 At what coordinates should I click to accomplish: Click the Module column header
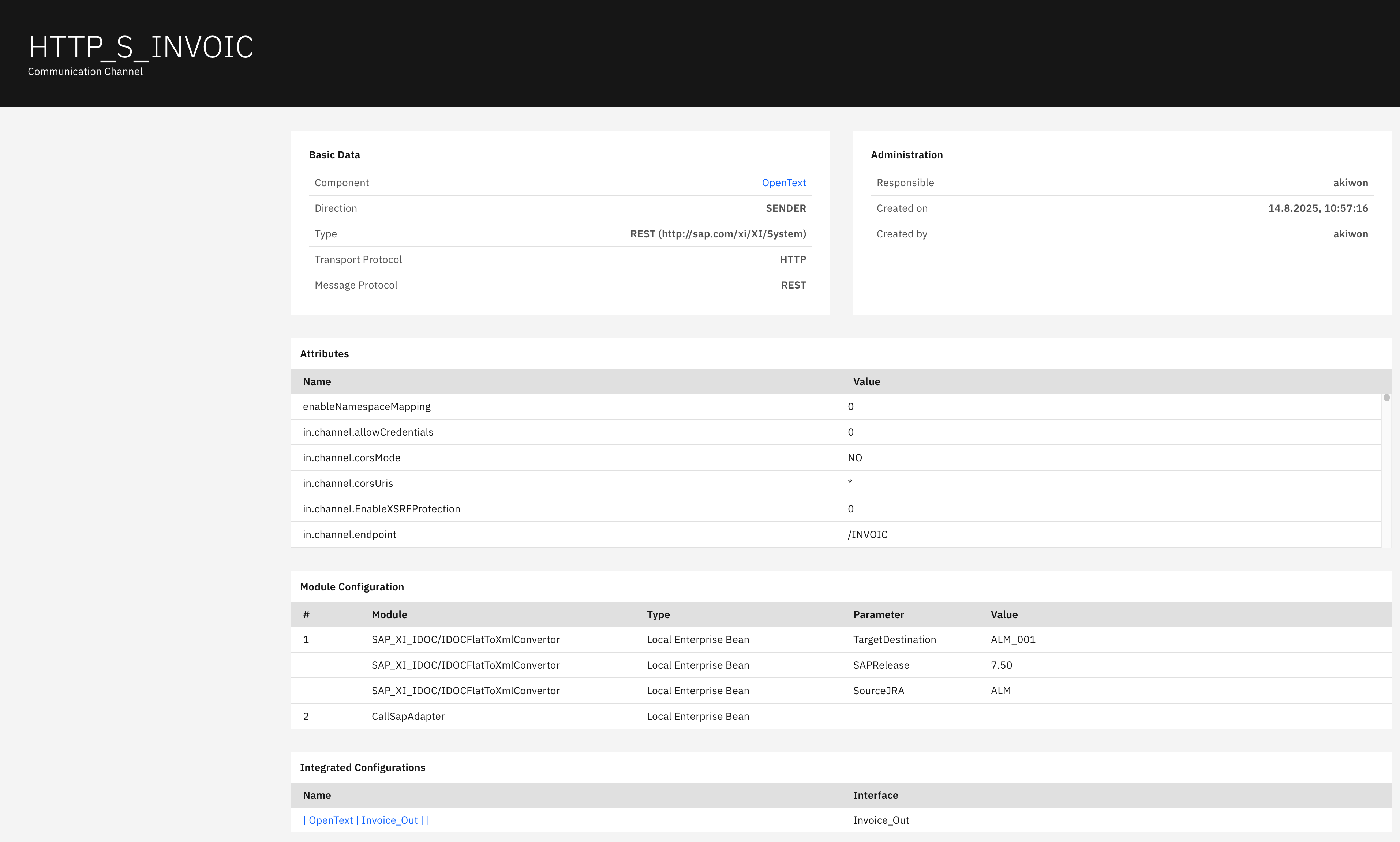pyautogui.click(x=389, y=614)
